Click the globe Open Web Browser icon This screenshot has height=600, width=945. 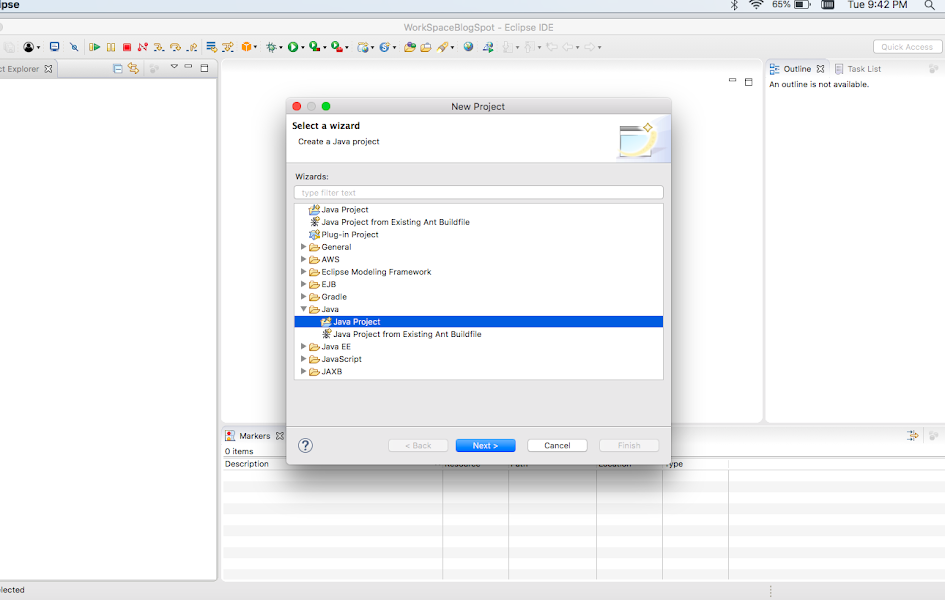pos(468,47)
